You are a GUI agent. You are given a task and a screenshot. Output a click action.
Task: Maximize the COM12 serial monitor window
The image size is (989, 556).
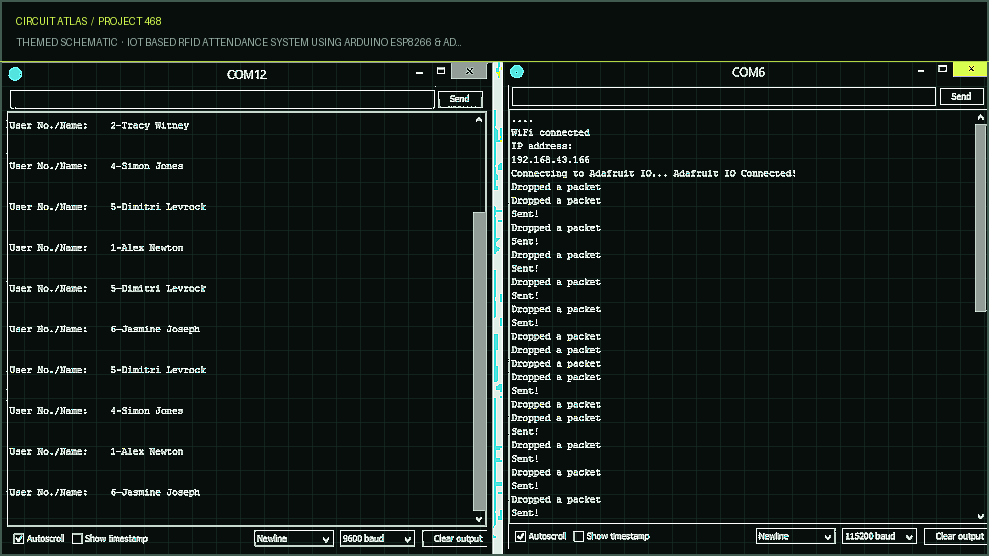pyautogui.click(x=441, y=71)
